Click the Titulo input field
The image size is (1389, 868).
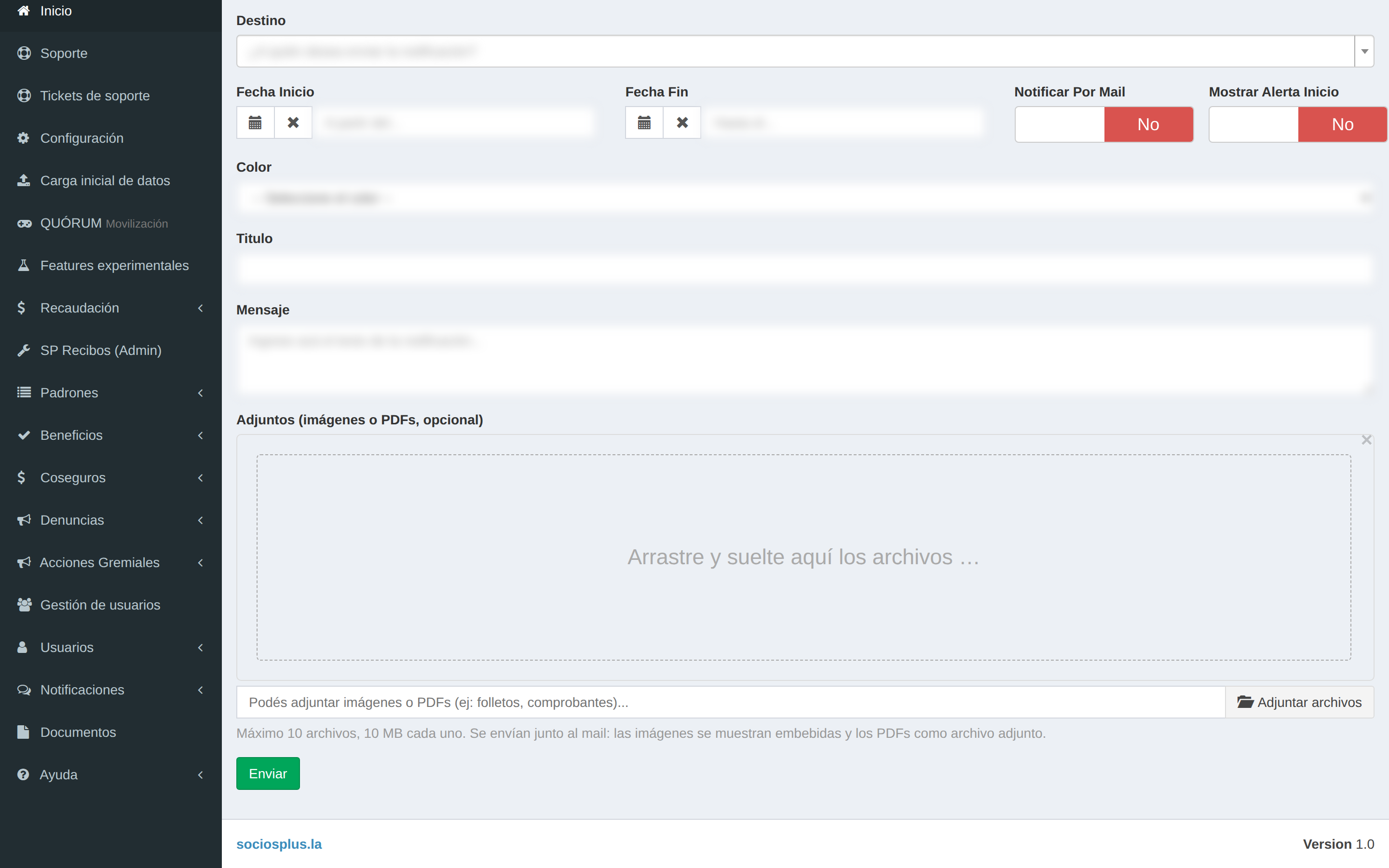[x=804, y=269]
